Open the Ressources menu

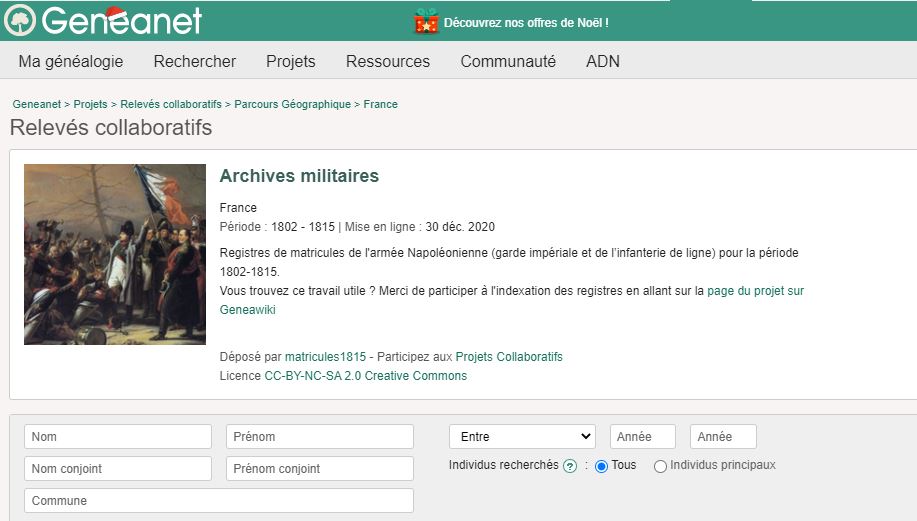(388, 61)
